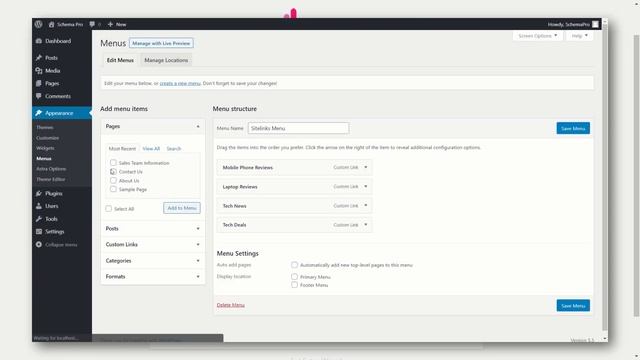Expand Laptop Reviews item options
The width and height of the screenshot is (640, 360).
pos(366,187)
